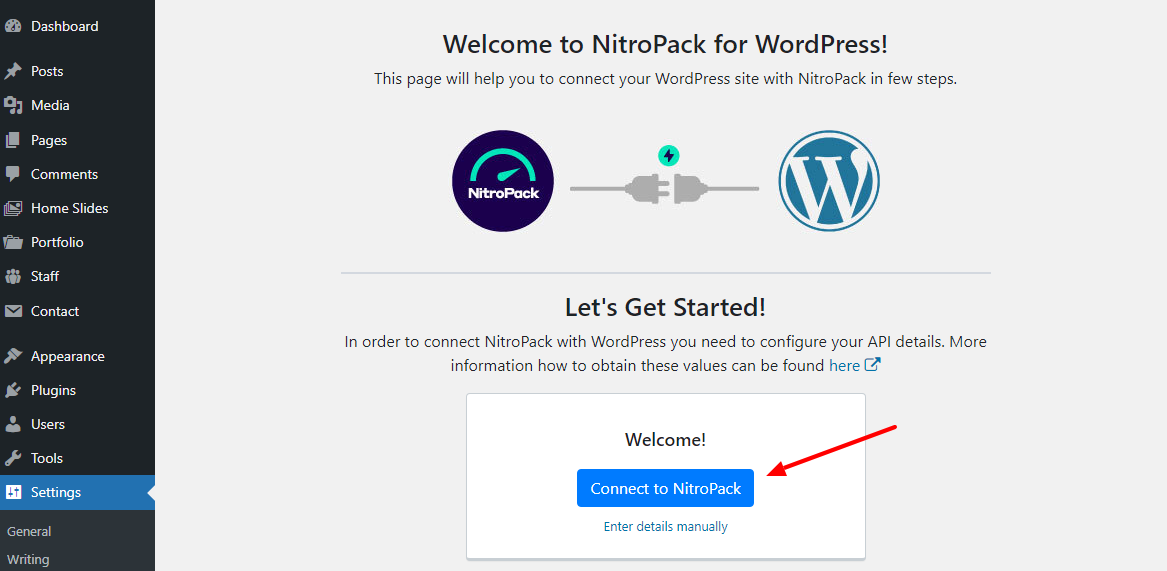Open Comments in the sidebar
1167x571 pixels.
[x=77, y=174]
